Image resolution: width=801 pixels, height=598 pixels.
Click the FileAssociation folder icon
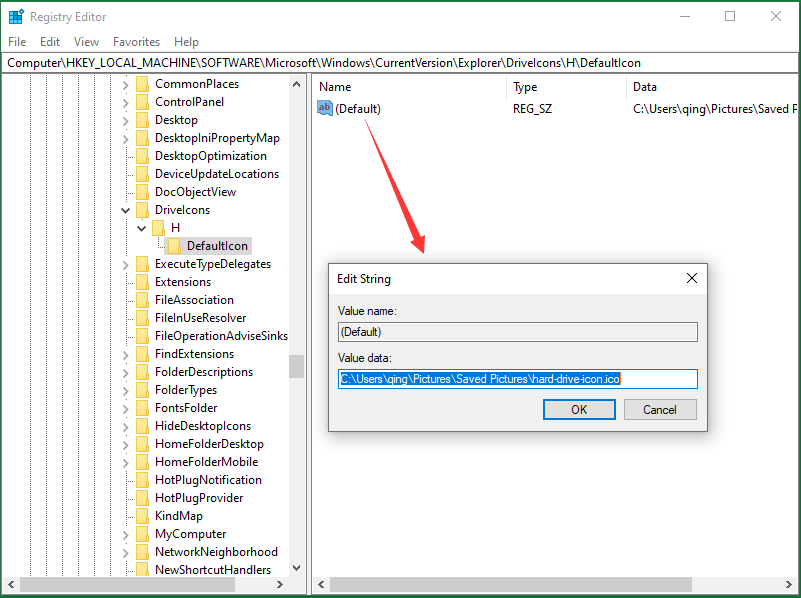pyautogui.click(x=143, y=300)
